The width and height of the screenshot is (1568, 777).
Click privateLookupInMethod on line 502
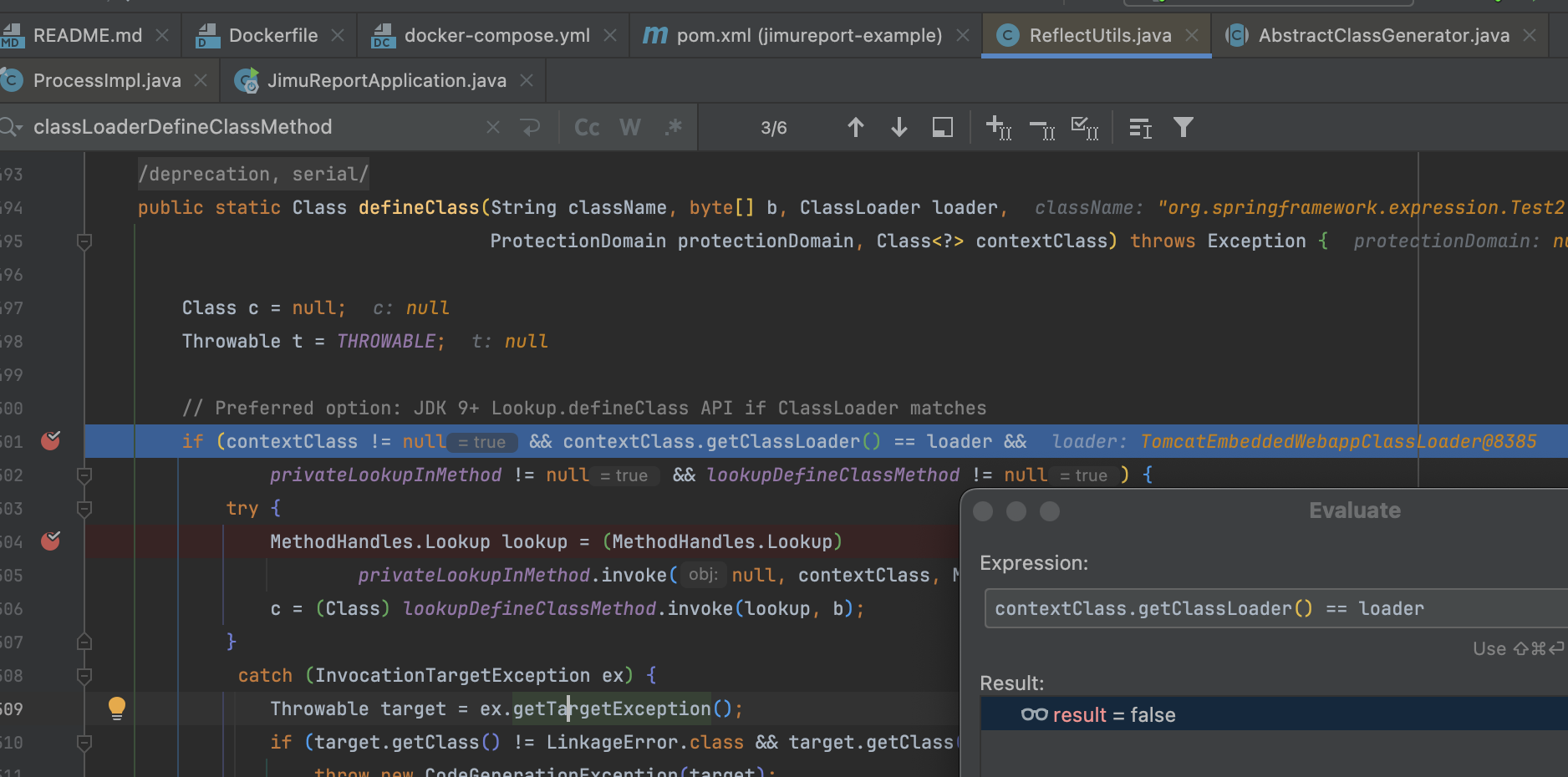pos(385,475)
